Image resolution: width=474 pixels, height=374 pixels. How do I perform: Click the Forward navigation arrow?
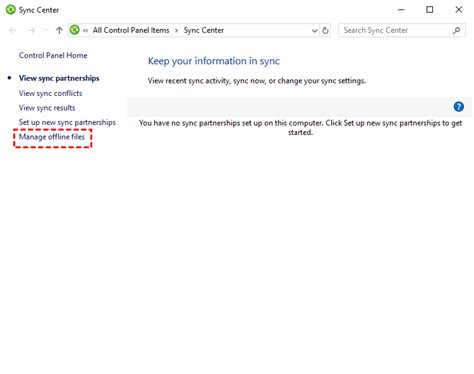31,30
